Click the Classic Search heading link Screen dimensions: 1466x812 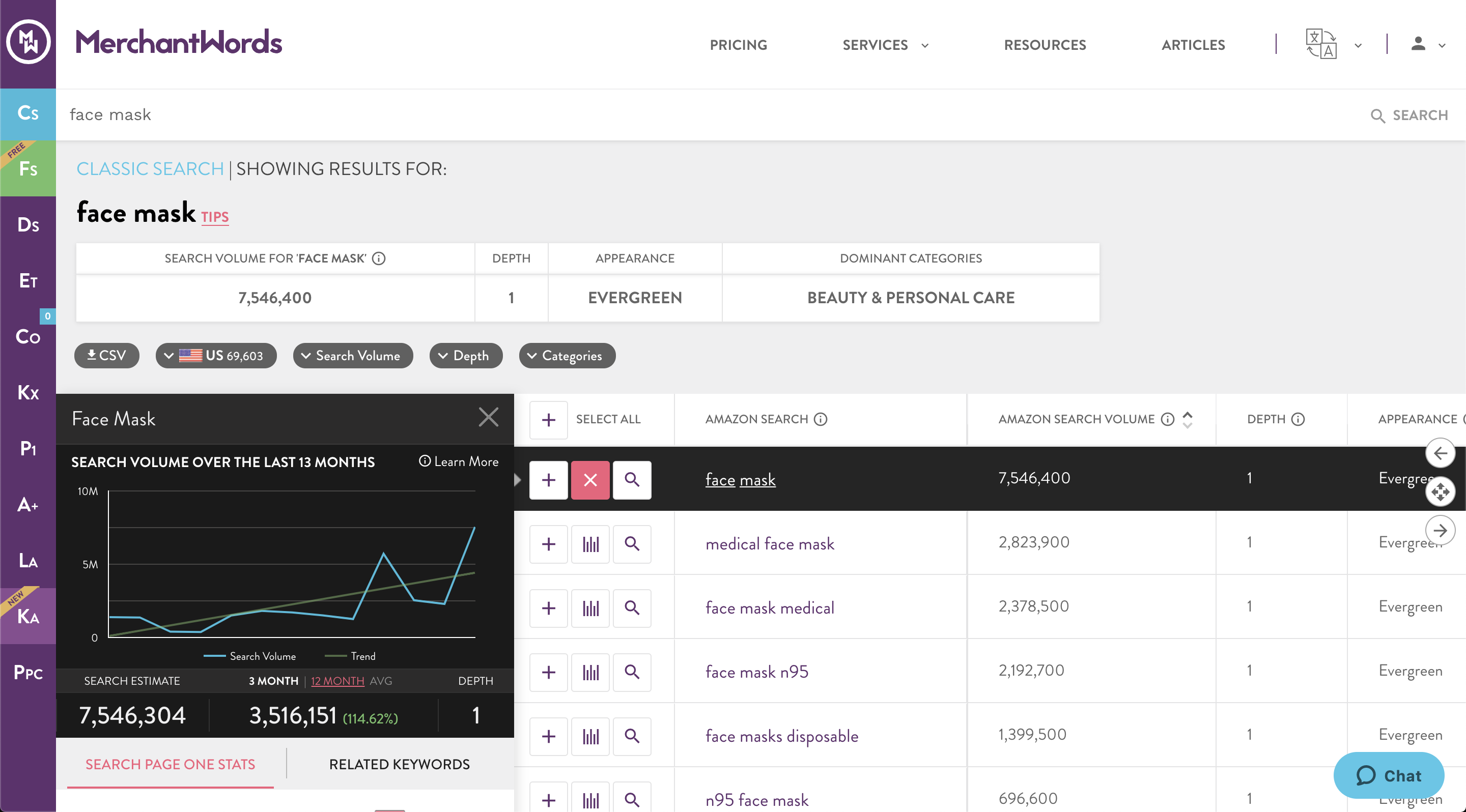click(150, 169)
